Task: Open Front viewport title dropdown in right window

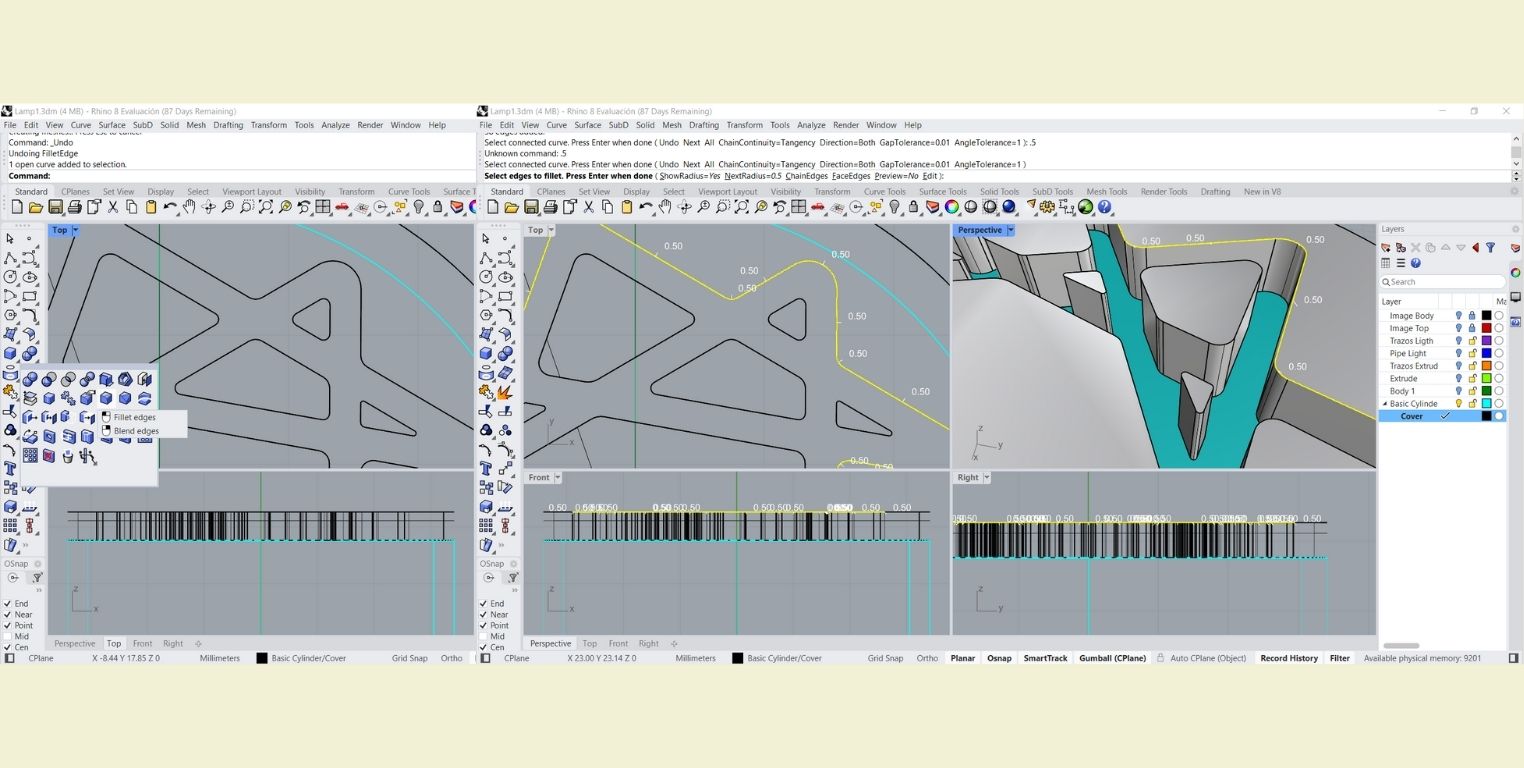Action: [x=557, y=478]
